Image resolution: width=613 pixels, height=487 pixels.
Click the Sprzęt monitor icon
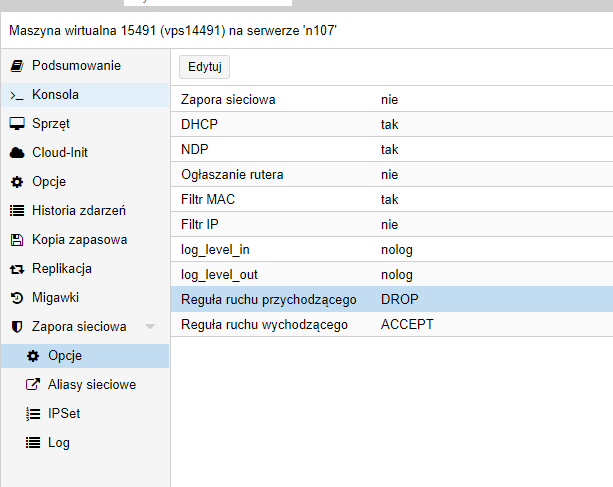point(16,124)
